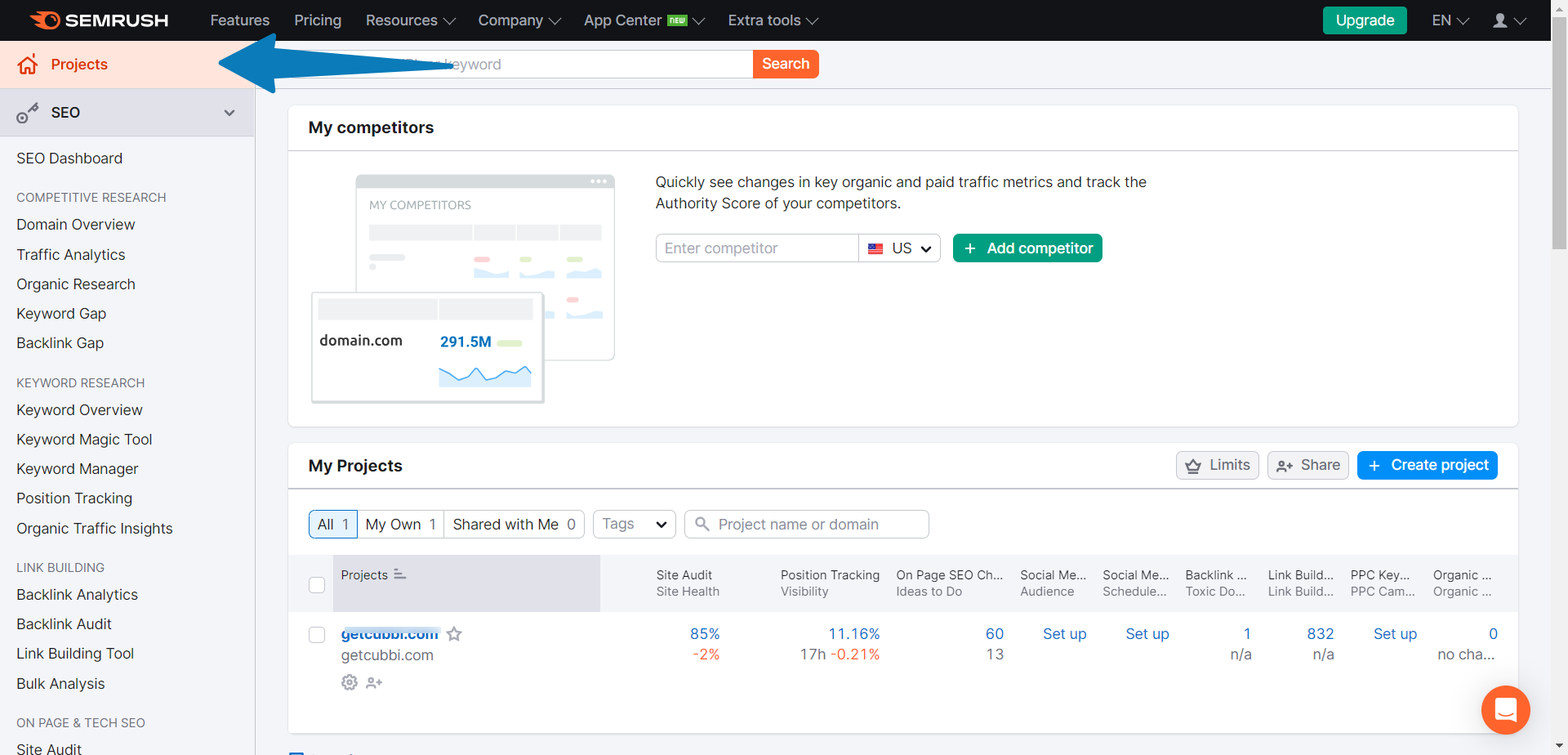The height and width of the screenshot is (755, 1568).
Task: Select the getcubbi.com row checkbox
Action: pos(317,634)
